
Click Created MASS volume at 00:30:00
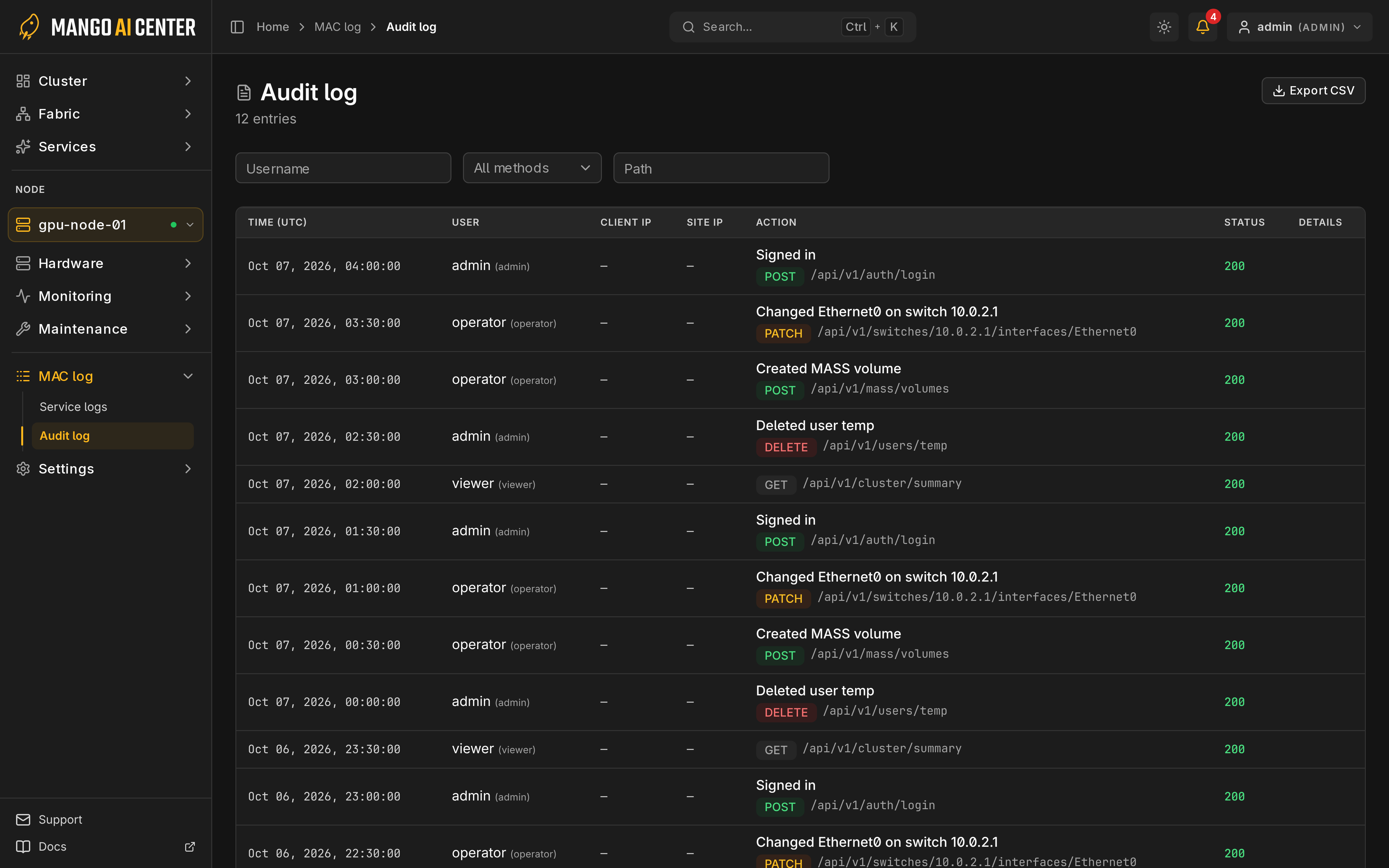pos(828,634)
